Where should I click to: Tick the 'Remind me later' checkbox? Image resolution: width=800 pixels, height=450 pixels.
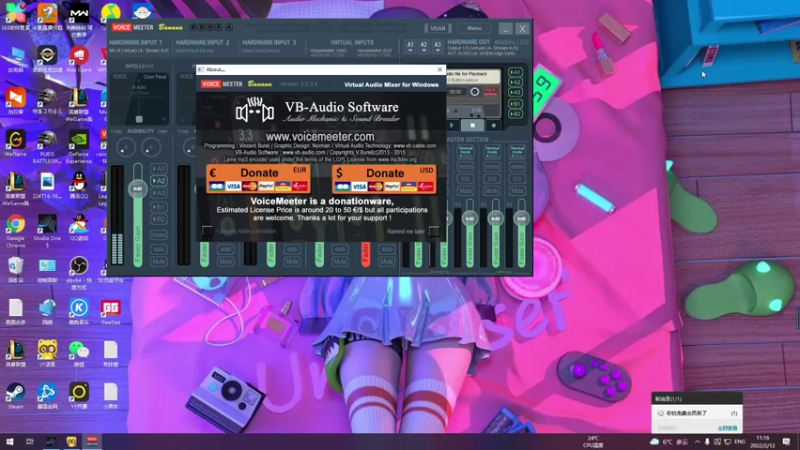click(x=434, y=231)
